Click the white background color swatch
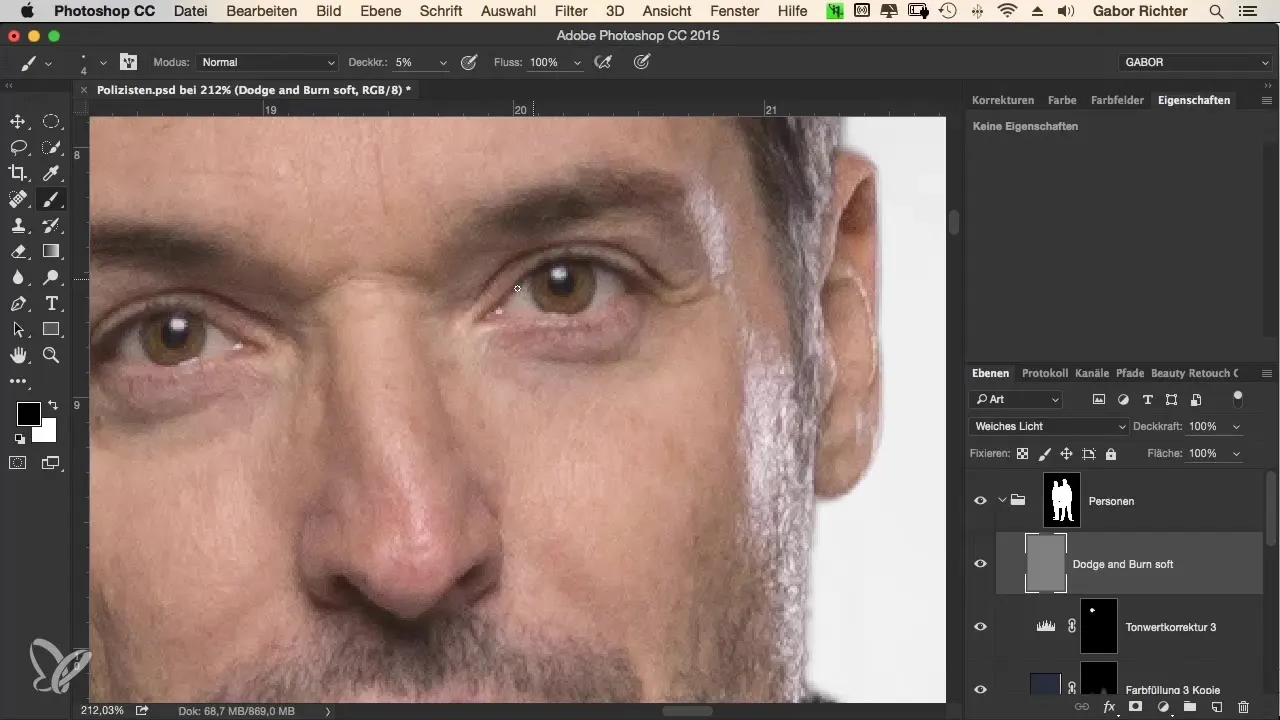The width and height of the screenshot is (1280, 720). point(46,431)
